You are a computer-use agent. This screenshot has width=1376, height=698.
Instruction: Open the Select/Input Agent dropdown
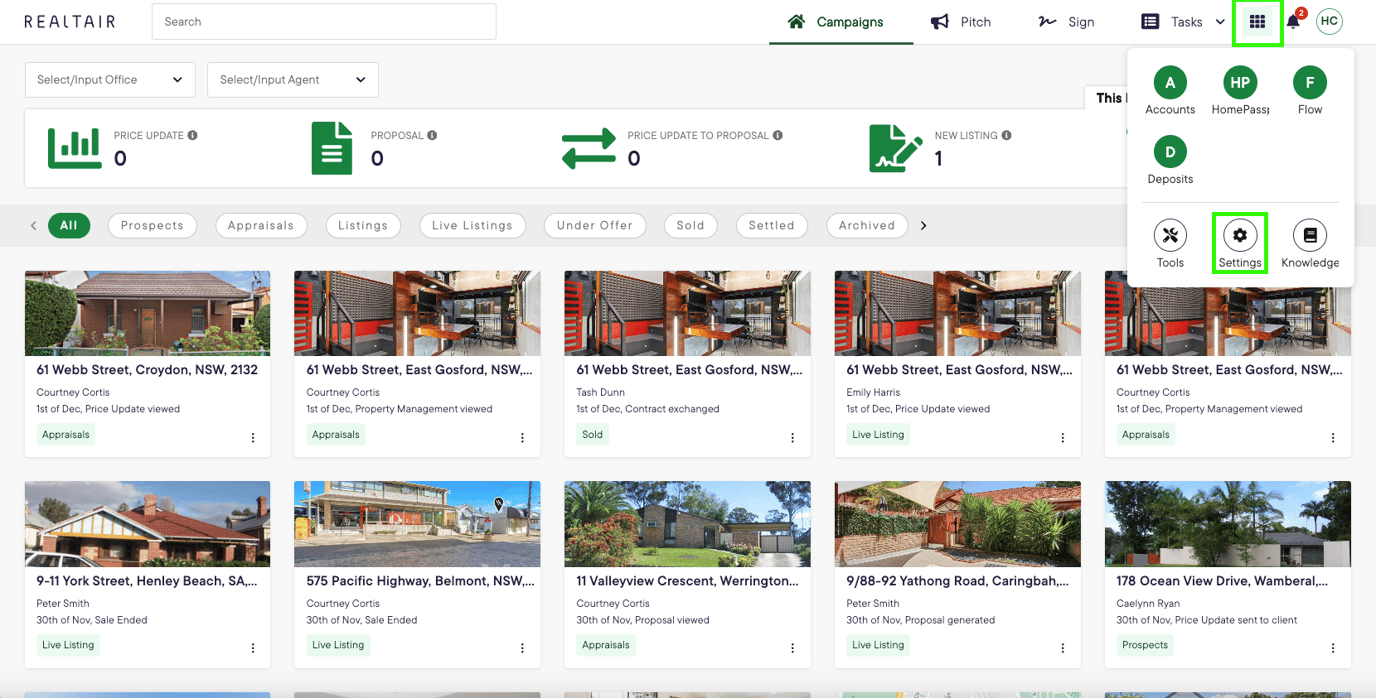click(292, 79)
